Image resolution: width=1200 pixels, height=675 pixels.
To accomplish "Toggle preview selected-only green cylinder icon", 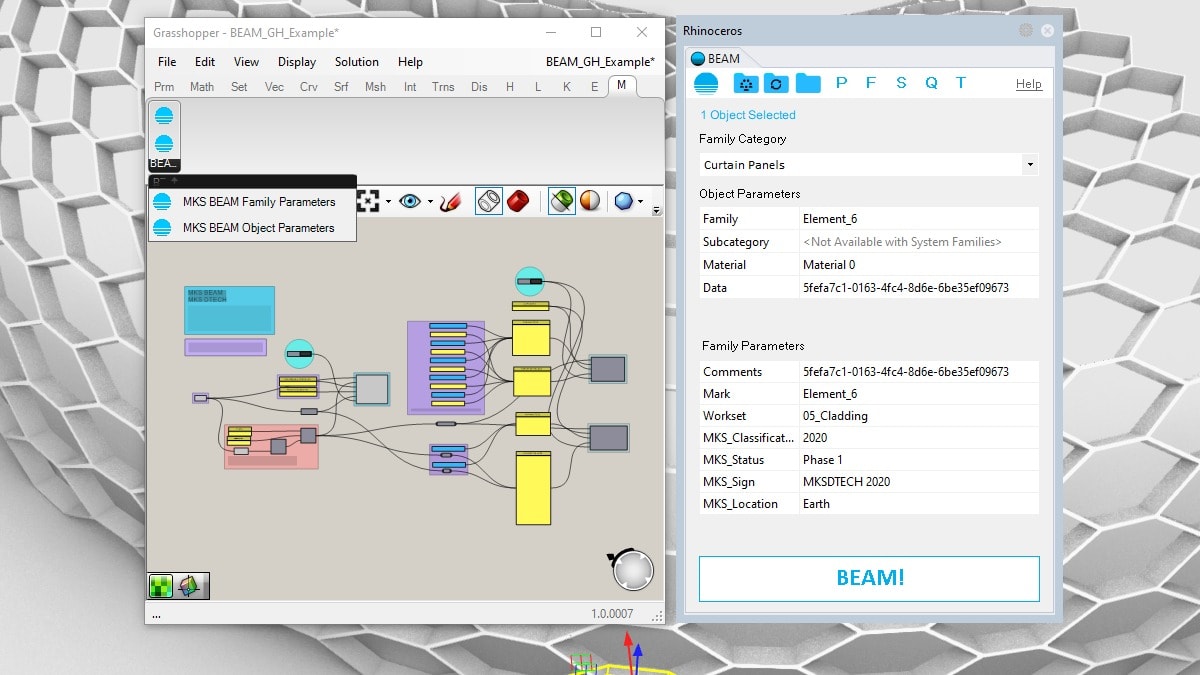I will pos(562,201).
